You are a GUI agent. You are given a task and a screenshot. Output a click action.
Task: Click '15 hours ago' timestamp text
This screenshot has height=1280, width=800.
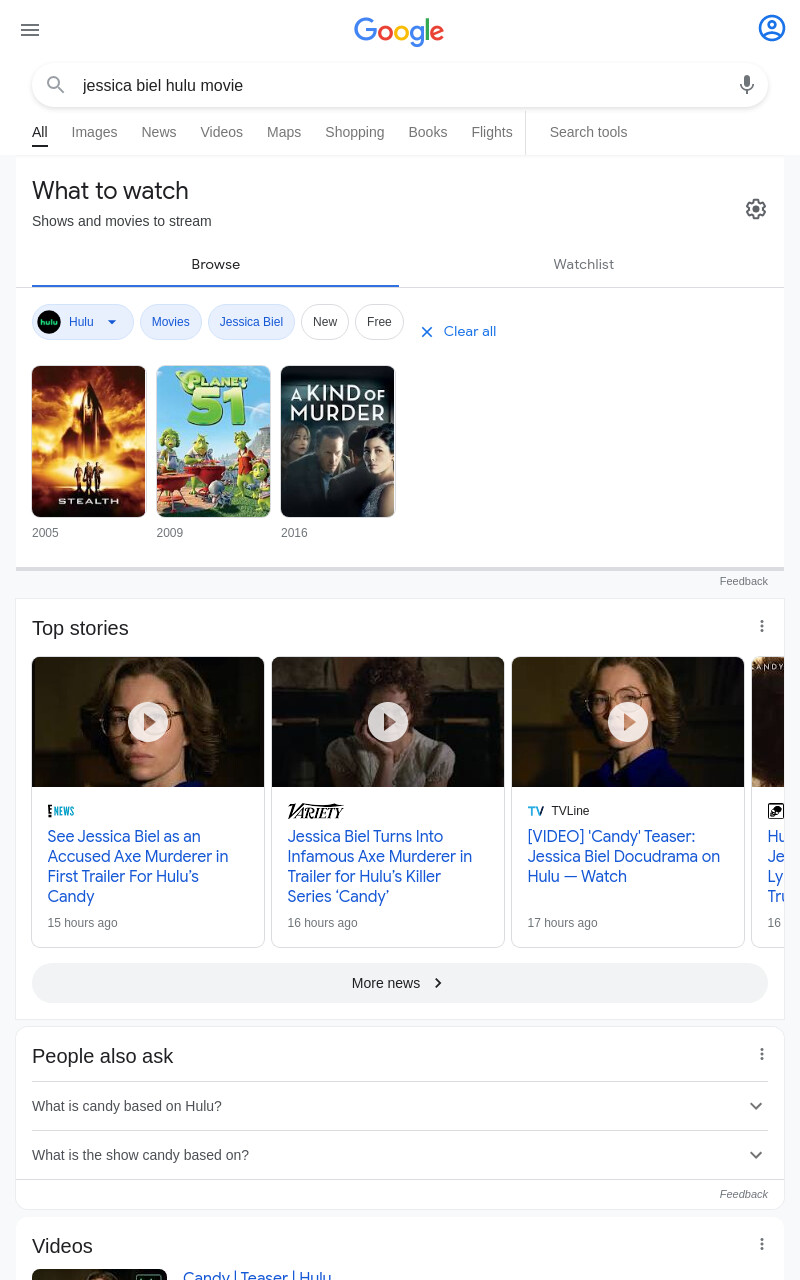[x=83, y=923]
